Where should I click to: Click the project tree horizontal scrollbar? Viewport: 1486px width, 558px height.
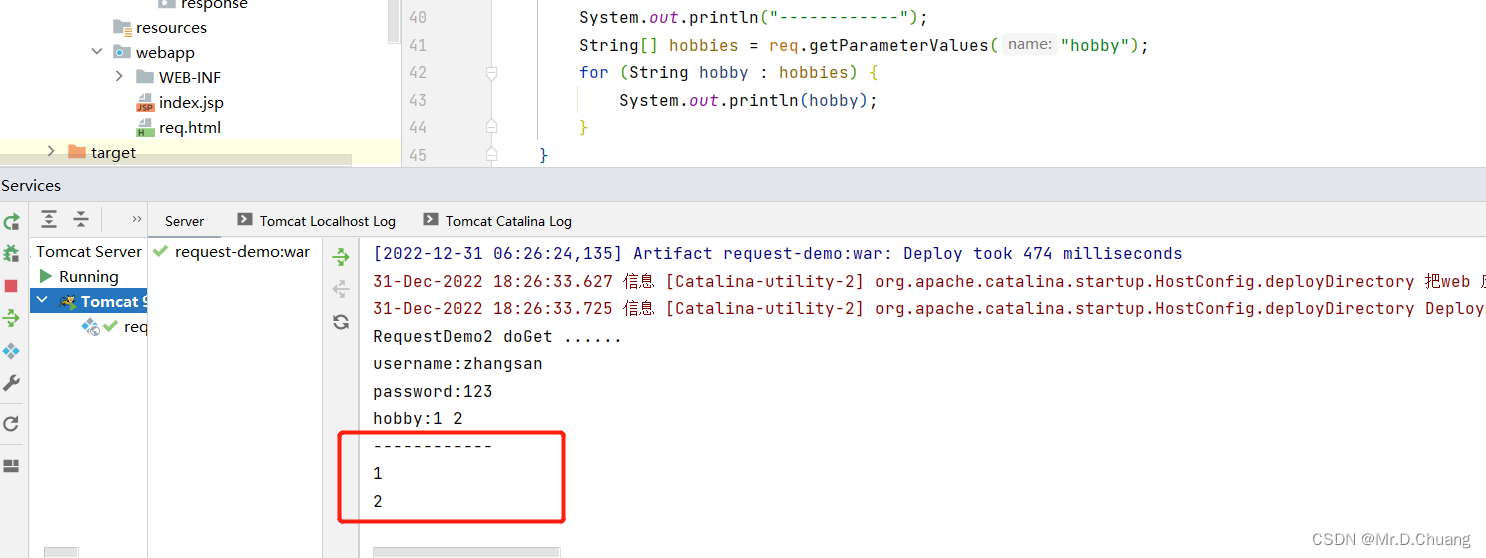(x=176, y=161)
